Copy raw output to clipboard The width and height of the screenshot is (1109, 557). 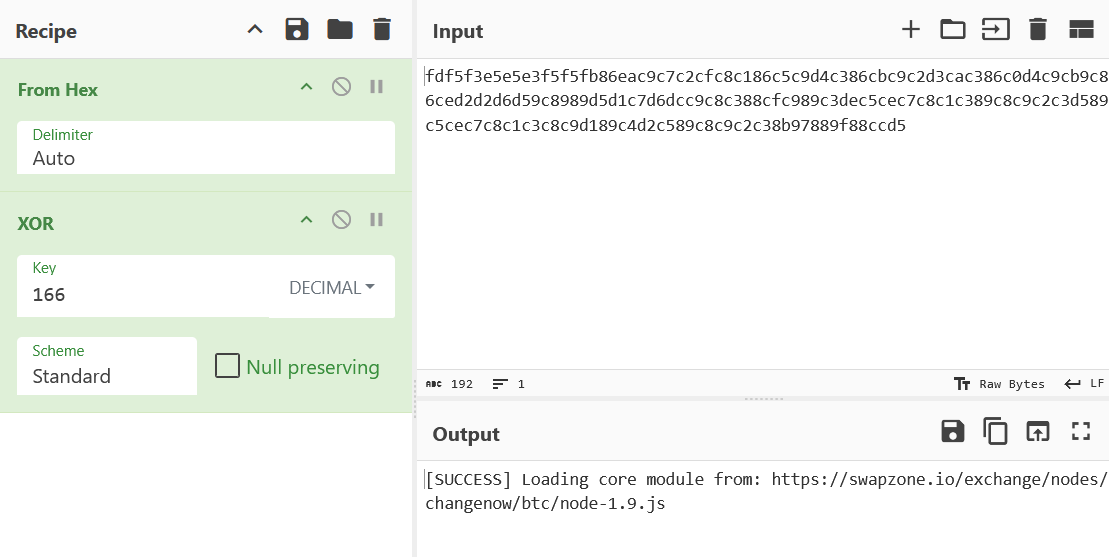pos(995,431)
